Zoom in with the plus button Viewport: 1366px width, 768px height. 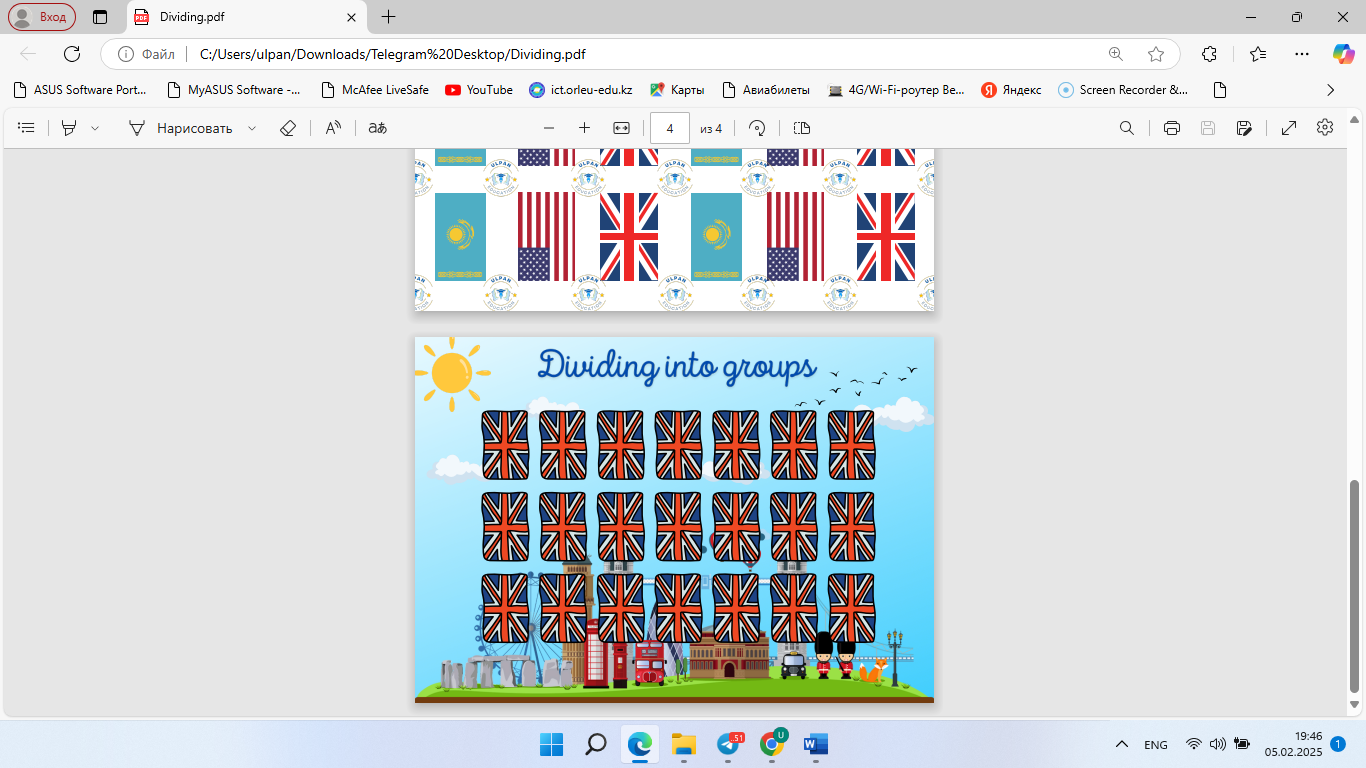pos(585,128)
